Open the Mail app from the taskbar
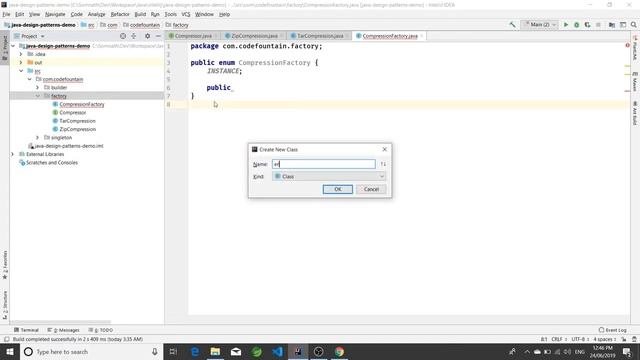Screen dimensions: 640x360 (236, 351)
